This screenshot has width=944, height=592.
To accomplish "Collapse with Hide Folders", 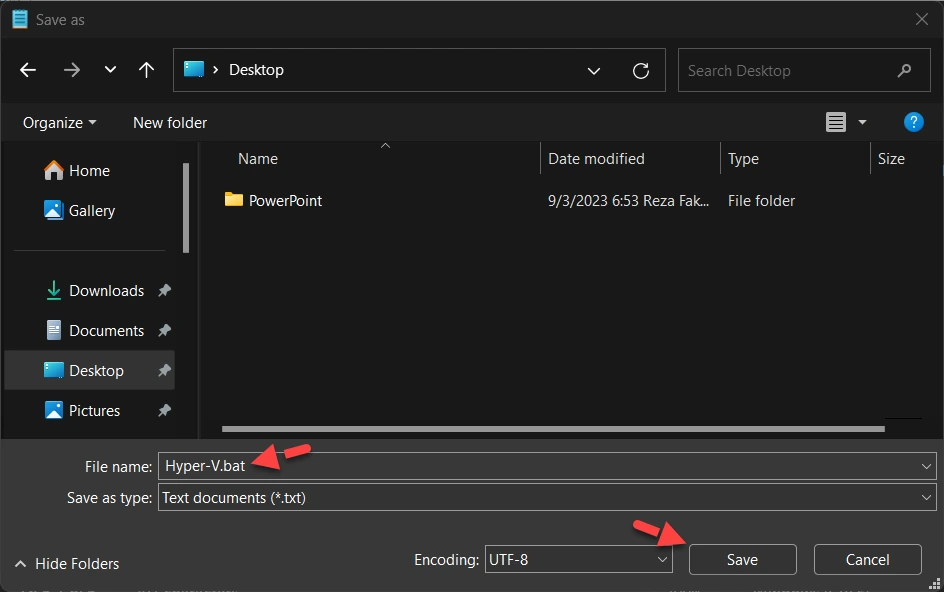I will [67, 564].
